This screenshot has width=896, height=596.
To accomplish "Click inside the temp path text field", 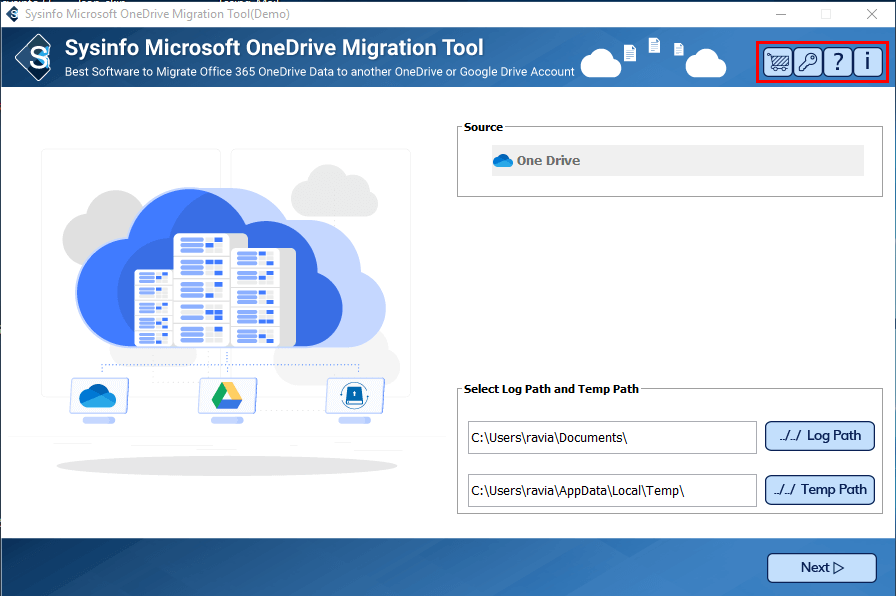I will pyautogui.click(x=610, y=490).
